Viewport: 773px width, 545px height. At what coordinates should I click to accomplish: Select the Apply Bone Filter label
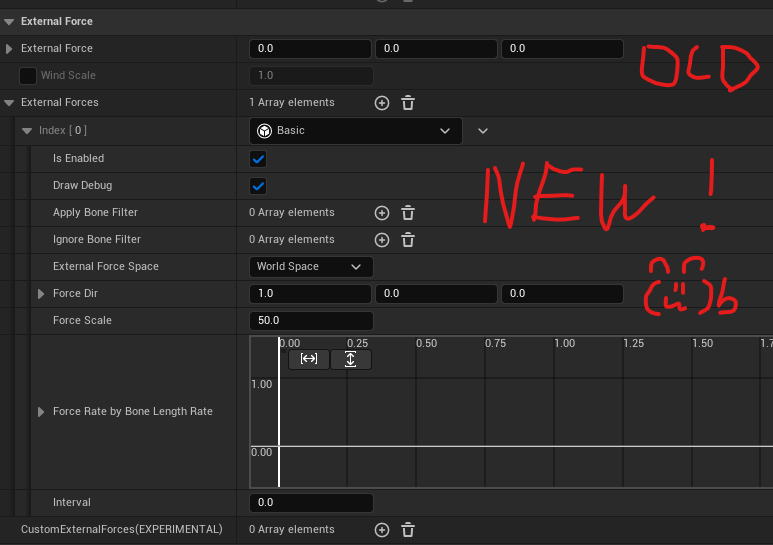tap(95, 213)
